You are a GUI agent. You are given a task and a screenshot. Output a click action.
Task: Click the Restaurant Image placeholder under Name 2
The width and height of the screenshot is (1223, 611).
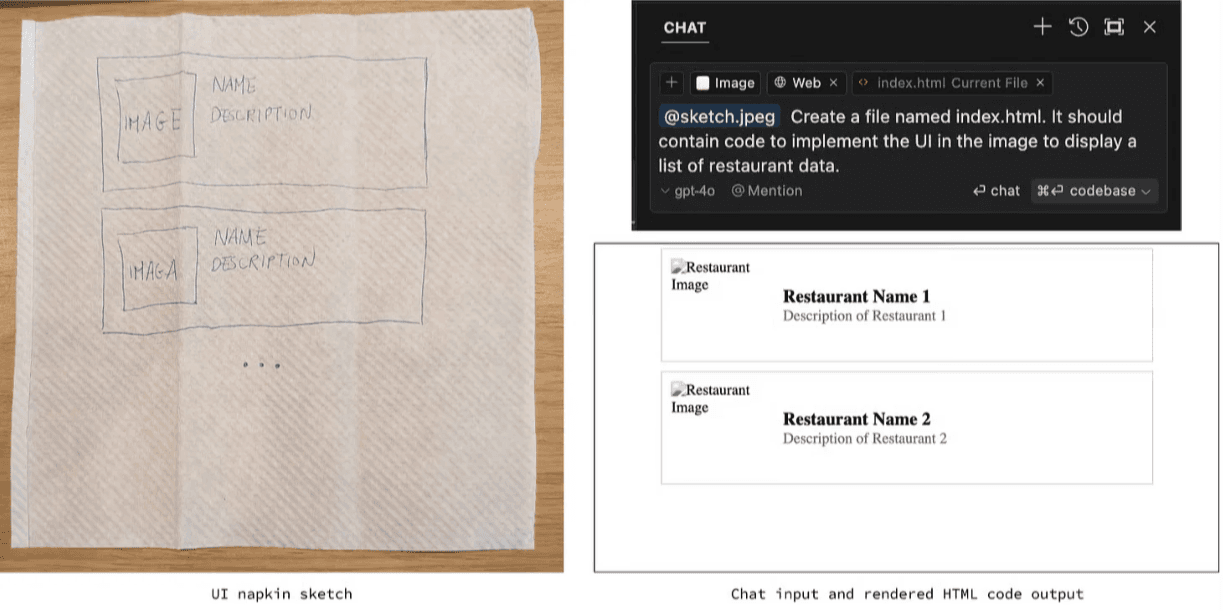click(710, 398)
